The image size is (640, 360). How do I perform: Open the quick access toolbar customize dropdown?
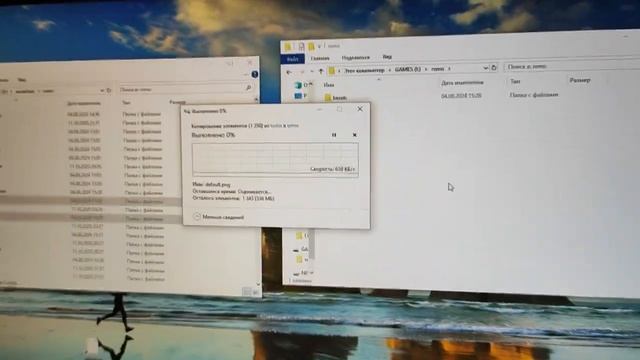pos(320,46)
